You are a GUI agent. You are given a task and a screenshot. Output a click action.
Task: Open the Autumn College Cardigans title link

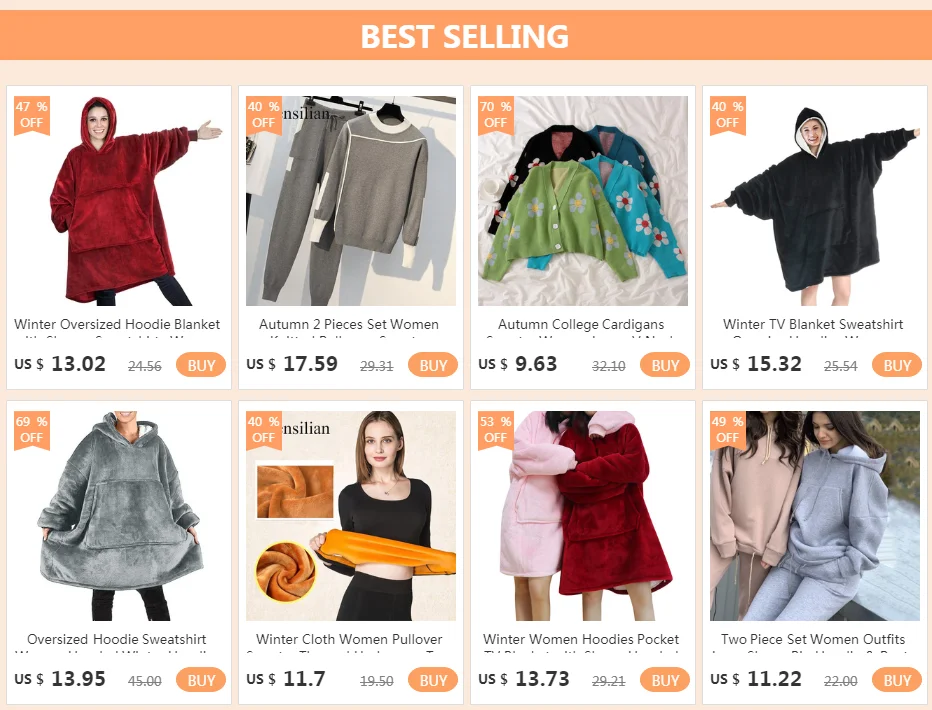tap(581, 324)
